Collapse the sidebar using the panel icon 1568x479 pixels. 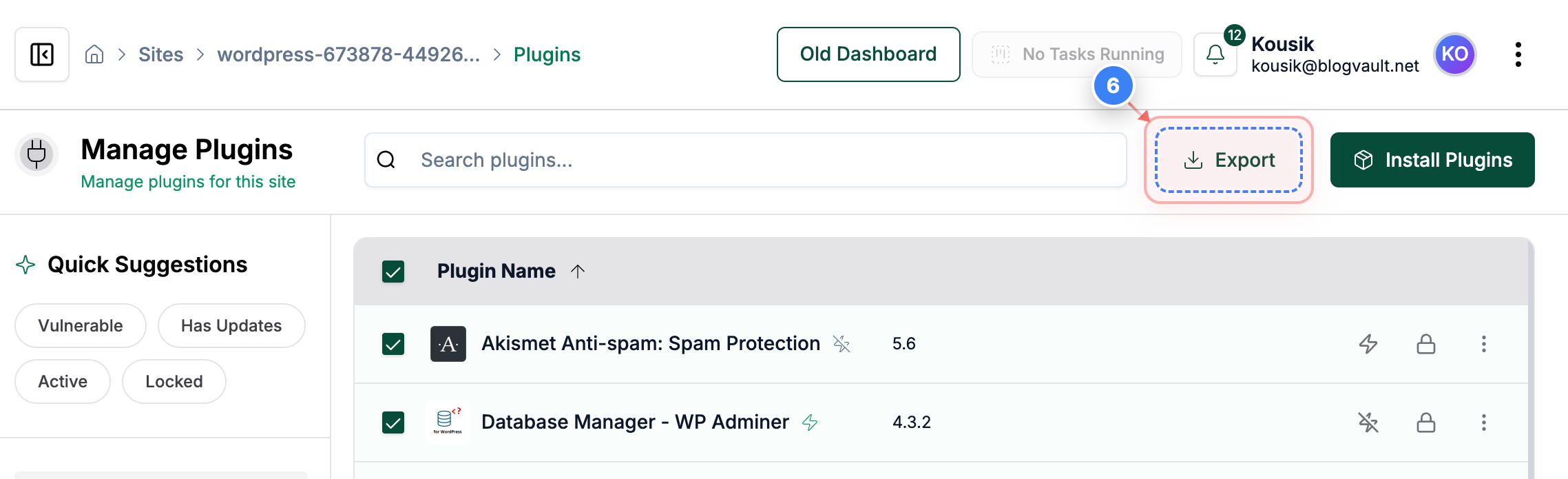pyautogui.click(x=41, y=54)
